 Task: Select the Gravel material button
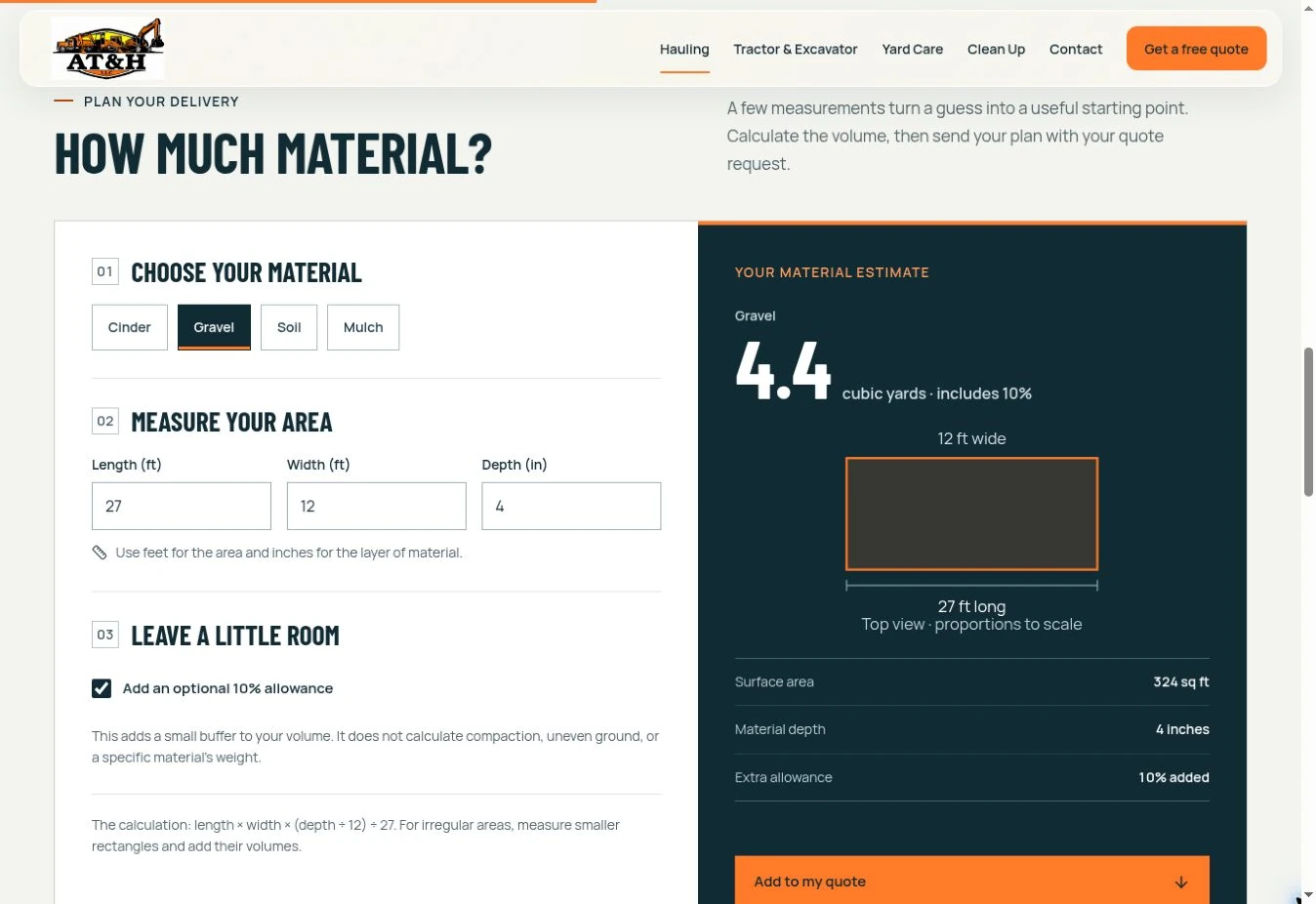(x=214, y=327)
